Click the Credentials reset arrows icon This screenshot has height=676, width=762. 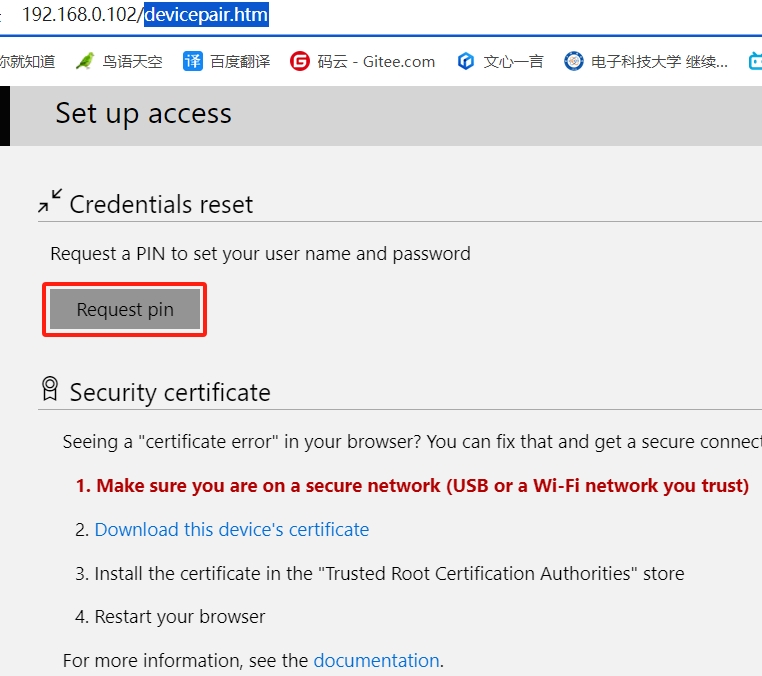point(50,201)
